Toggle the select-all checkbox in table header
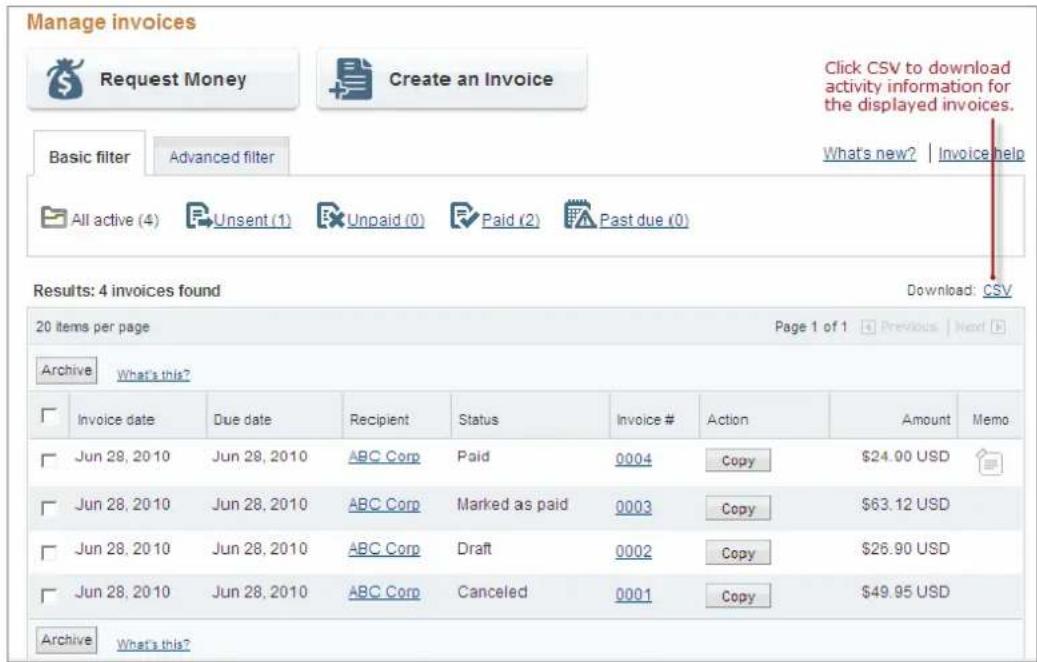Image resolution: width=1037 pixels, height=662 pixels. [x=48, y=416]
